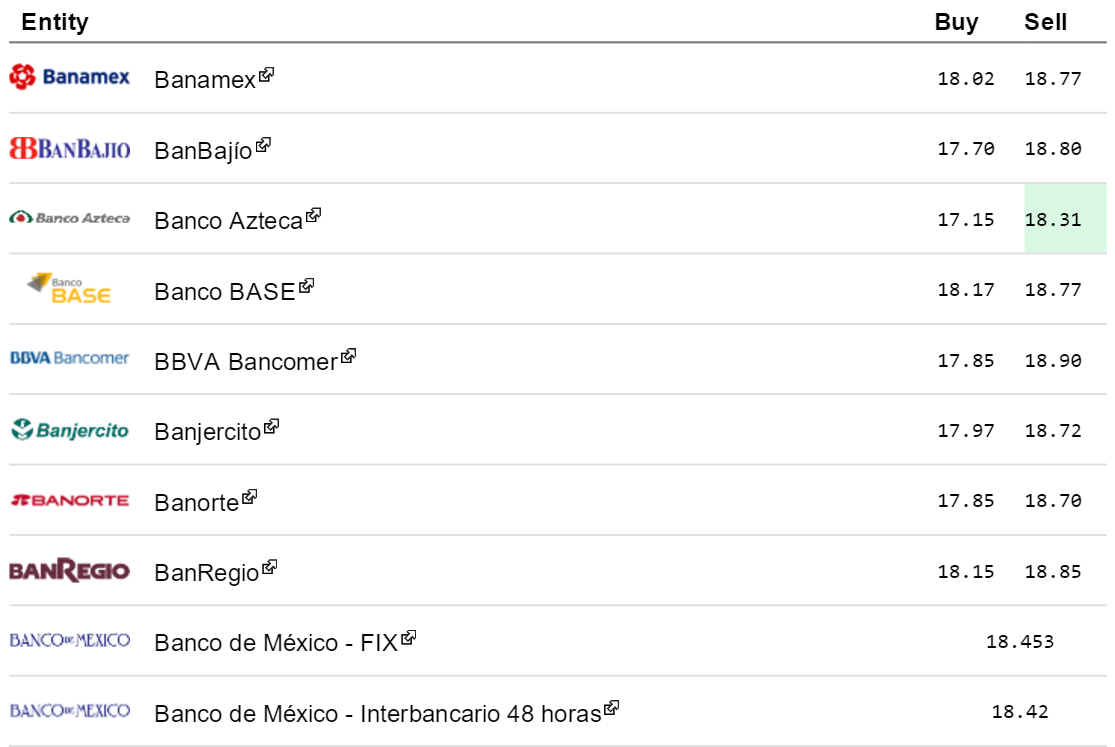Click the BanBajío logo

tap(69, 149)
